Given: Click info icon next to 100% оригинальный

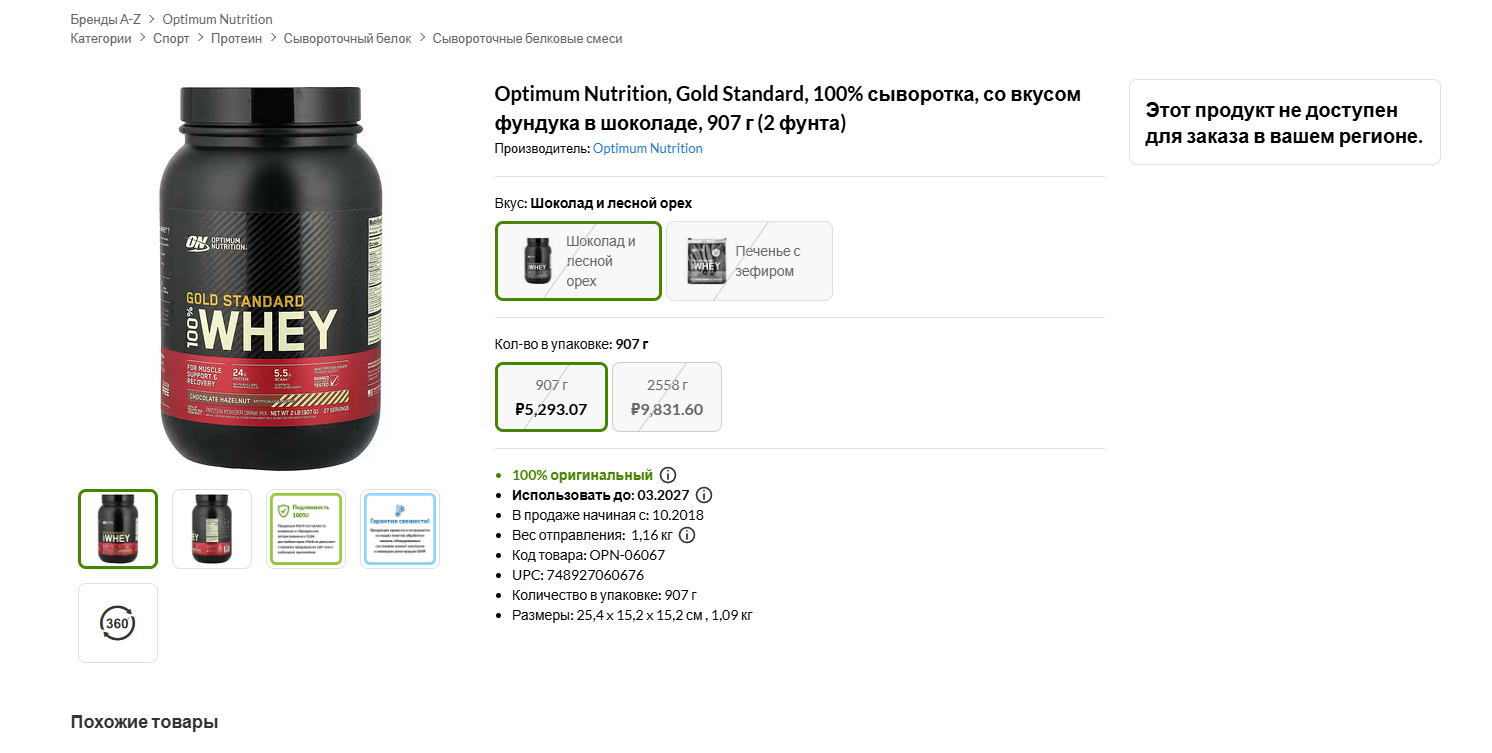Looking at the screenshot, I should coord(668,475).
